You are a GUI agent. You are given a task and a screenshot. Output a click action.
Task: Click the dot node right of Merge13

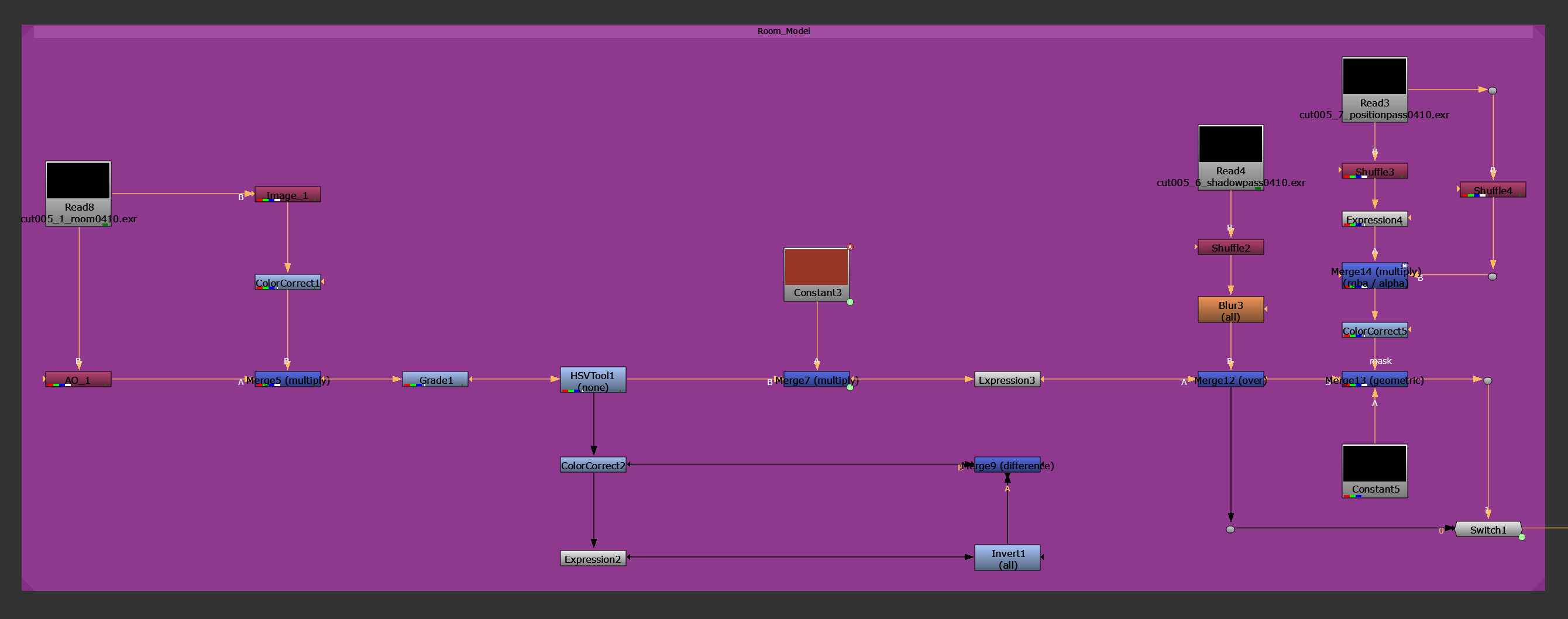coord(1487,380)
